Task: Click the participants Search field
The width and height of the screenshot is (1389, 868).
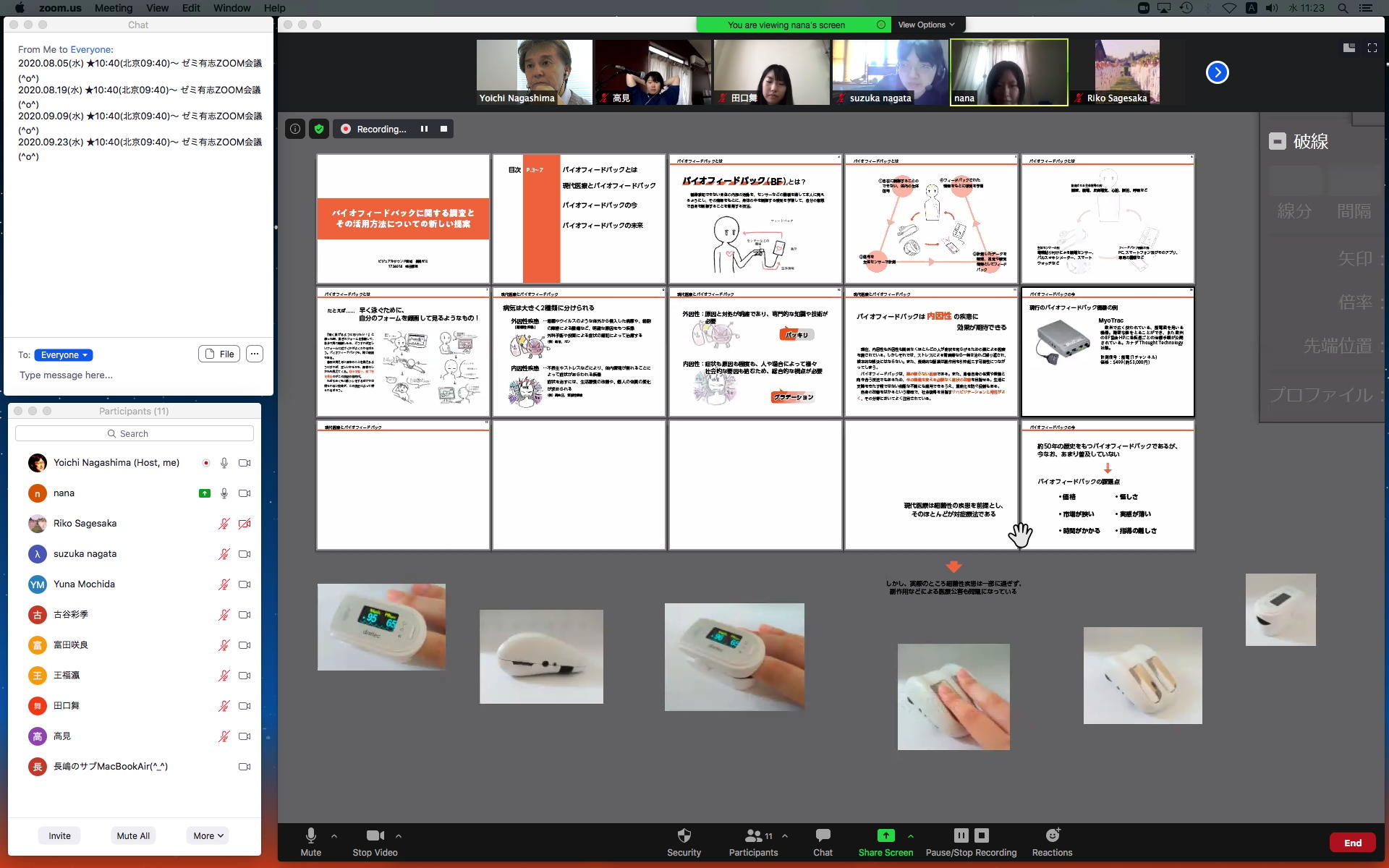Action: coord(135,433)
